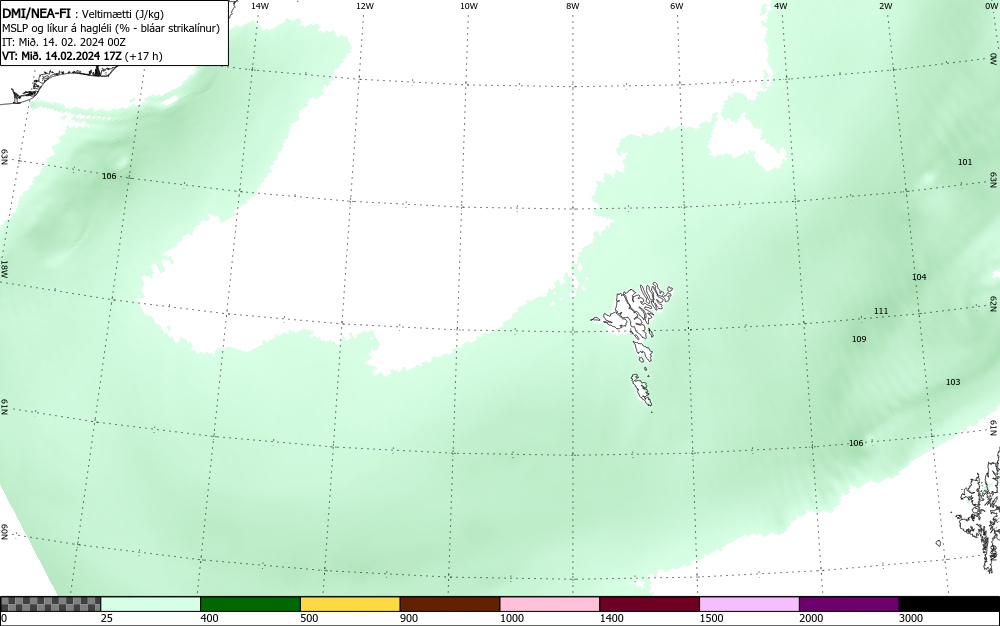
Task: Click the legend value '400'
Action: pyautogui.click(x=209, y=618)
